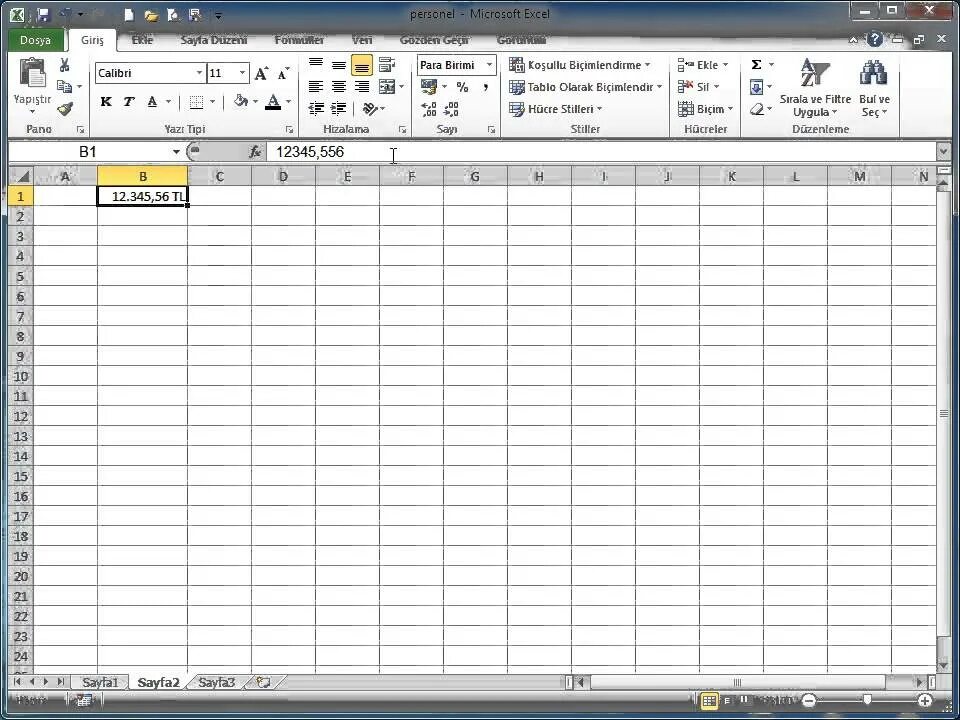Toggle align text left

coord(316,87)
